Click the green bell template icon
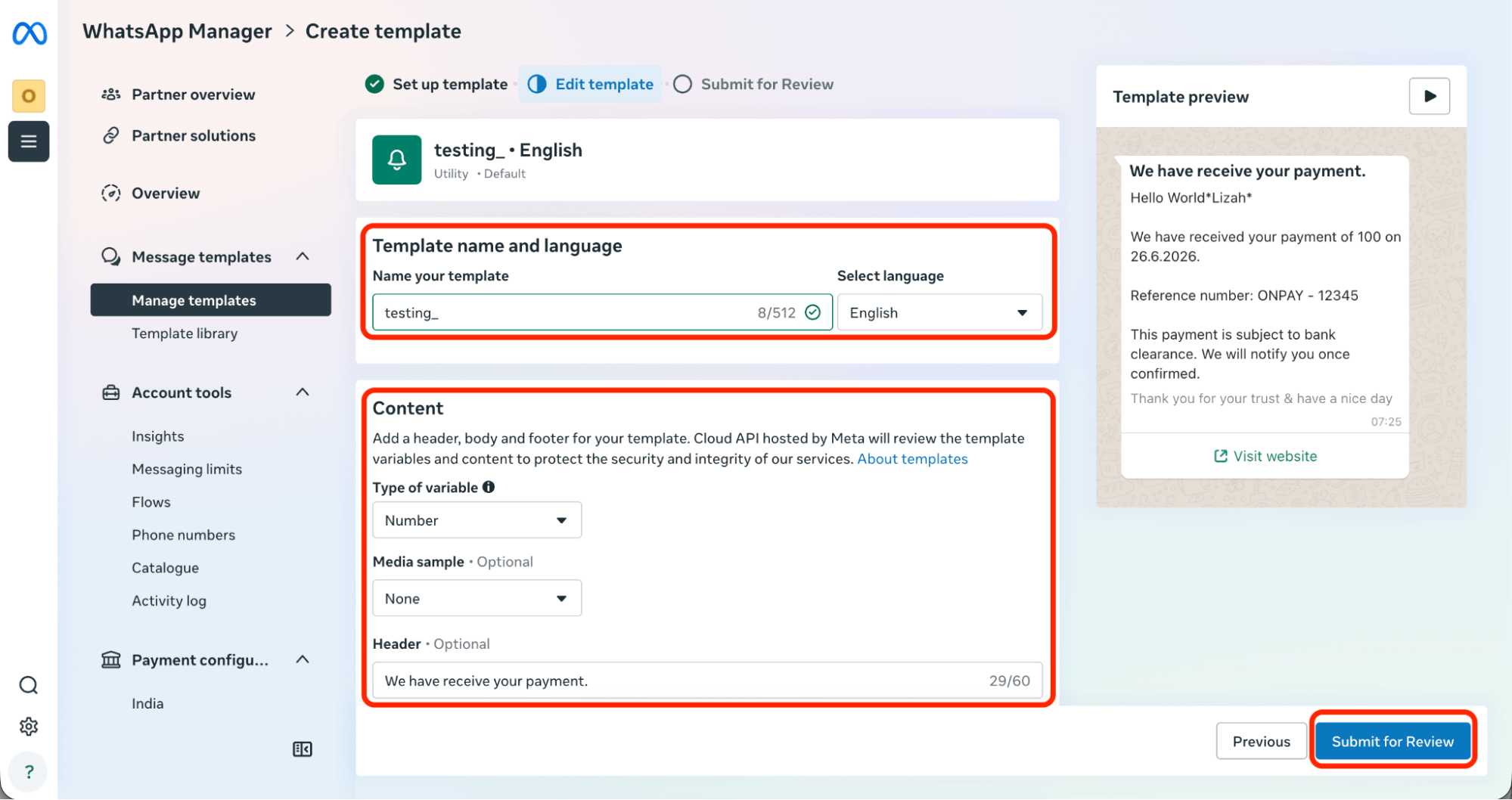 pos(396,160)
